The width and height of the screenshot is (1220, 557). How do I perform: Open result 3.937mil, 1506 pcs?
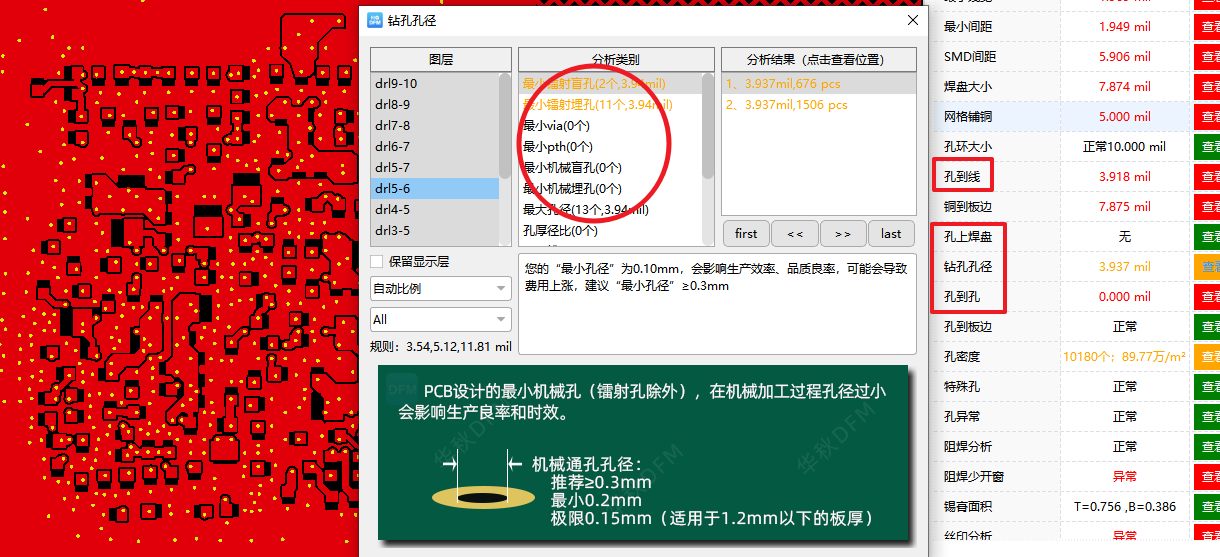pyautogui.click(x=818, y=105)
